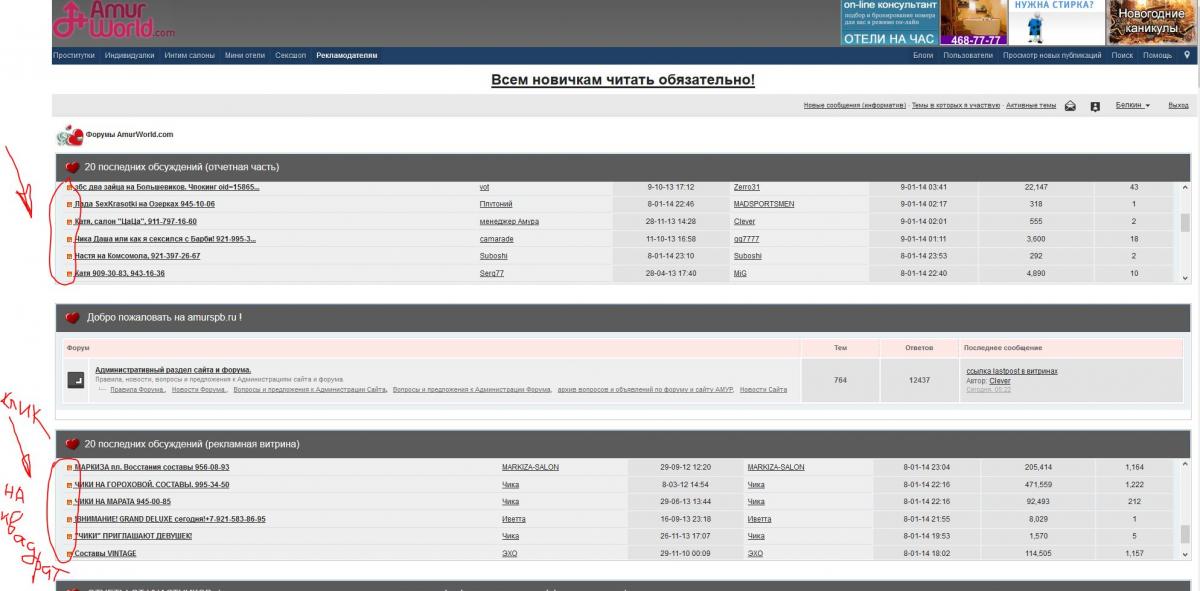
Task: Click heart icon of отчетная часть section
Action: point(72,167)
